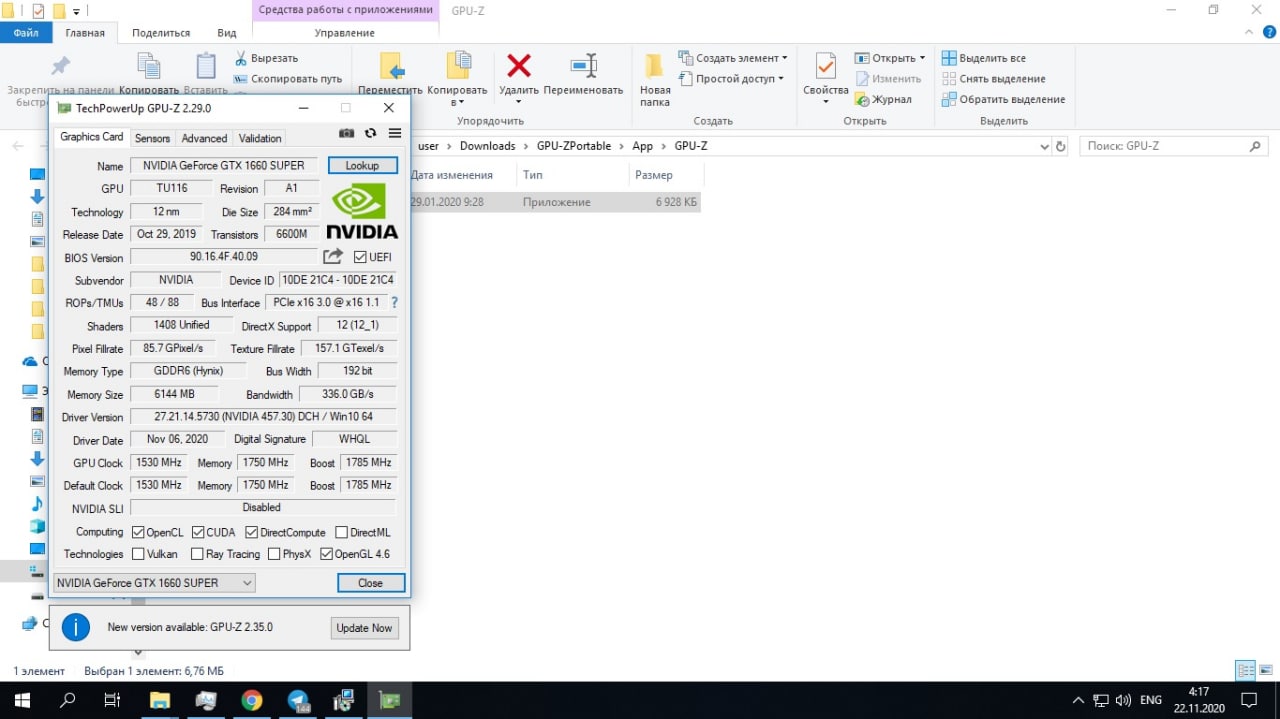Click Invert selection (Обратить выделение)
Image resolution: width=1280 pixels, height=719 pixels.
pos(1004,99)
